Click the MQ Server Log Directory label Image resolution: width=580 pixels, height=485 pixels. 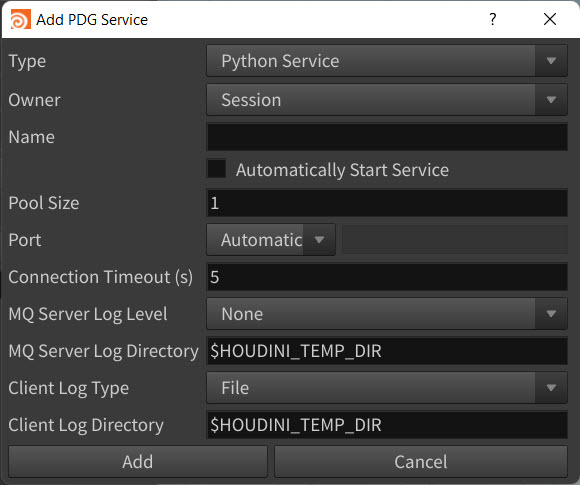104,351
